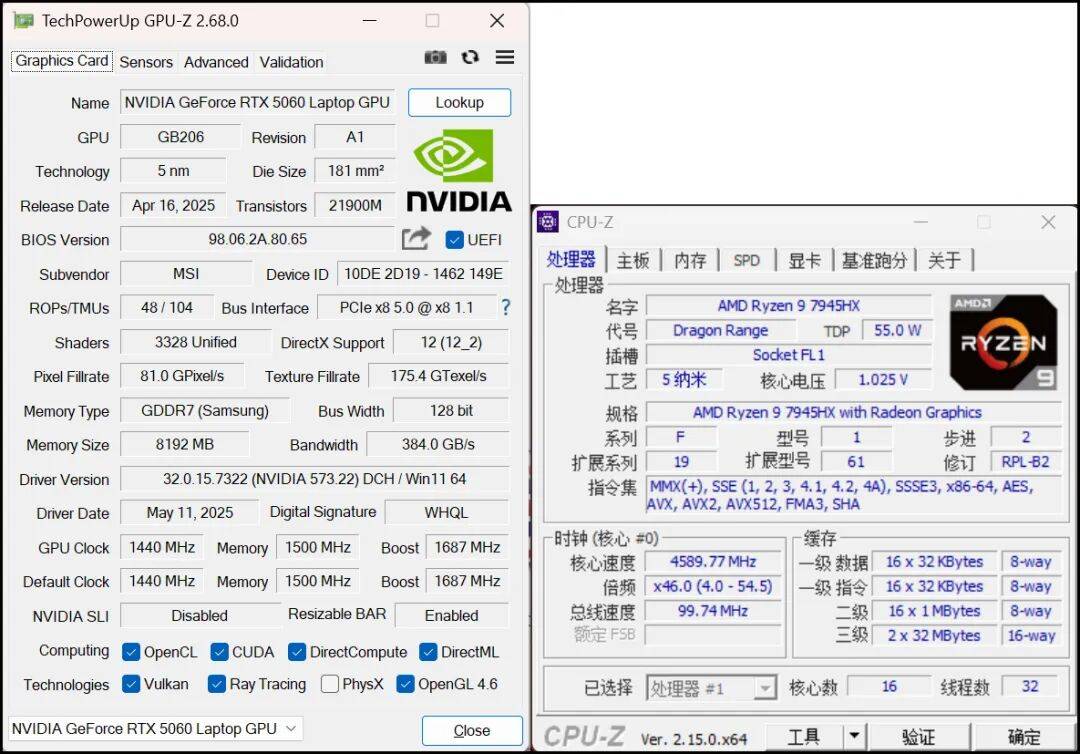The width and height of the screenshot is (1080, 754).
Task: Open the 主板 tab in CPU-Z
Action: (633, 259)
